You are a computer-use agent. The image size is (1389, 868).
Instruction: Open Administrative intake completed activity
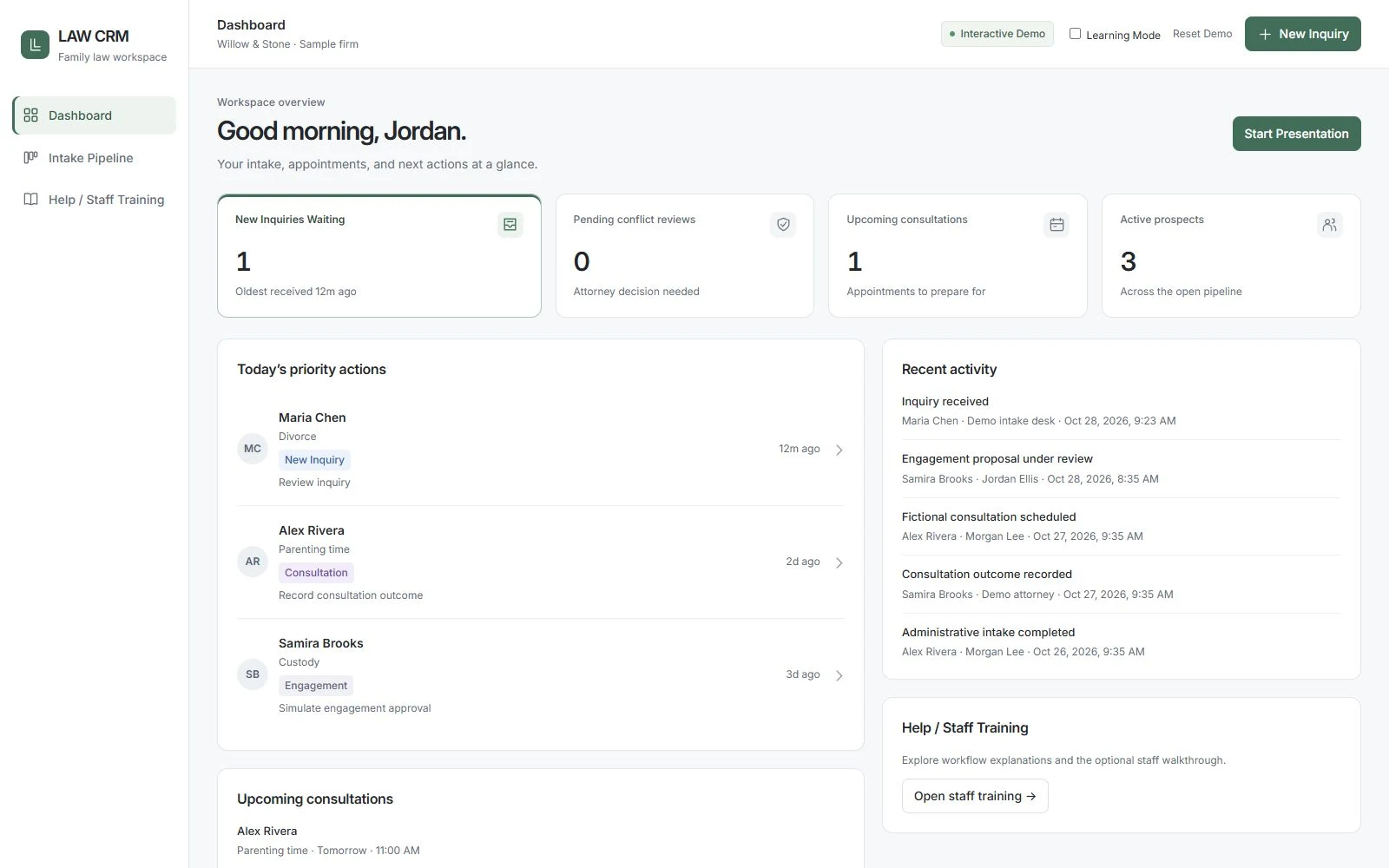pos(1121,641)
